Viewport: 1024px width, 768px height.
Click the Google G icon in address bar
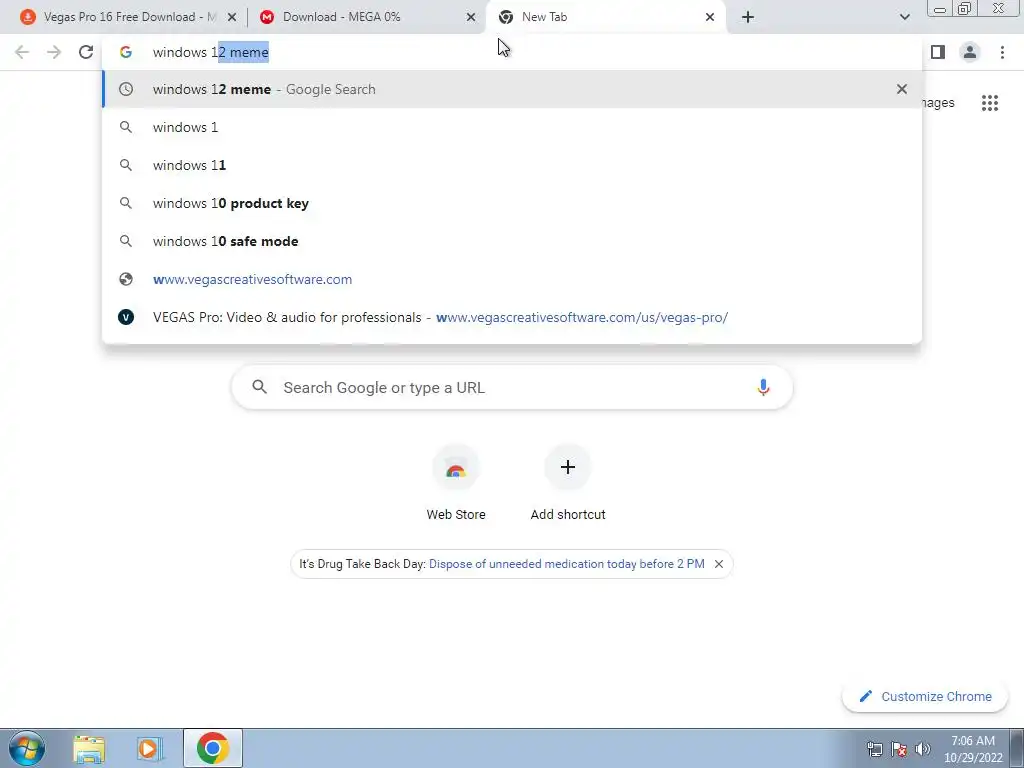pos(126,52)
